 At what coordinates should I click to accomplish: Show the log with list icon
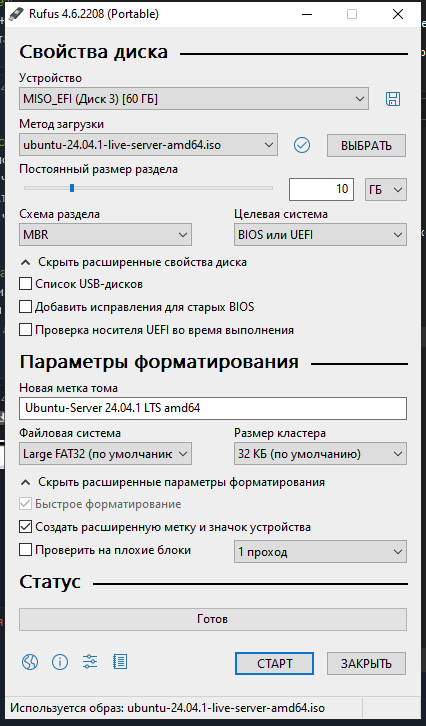click(x=120, y=662)
